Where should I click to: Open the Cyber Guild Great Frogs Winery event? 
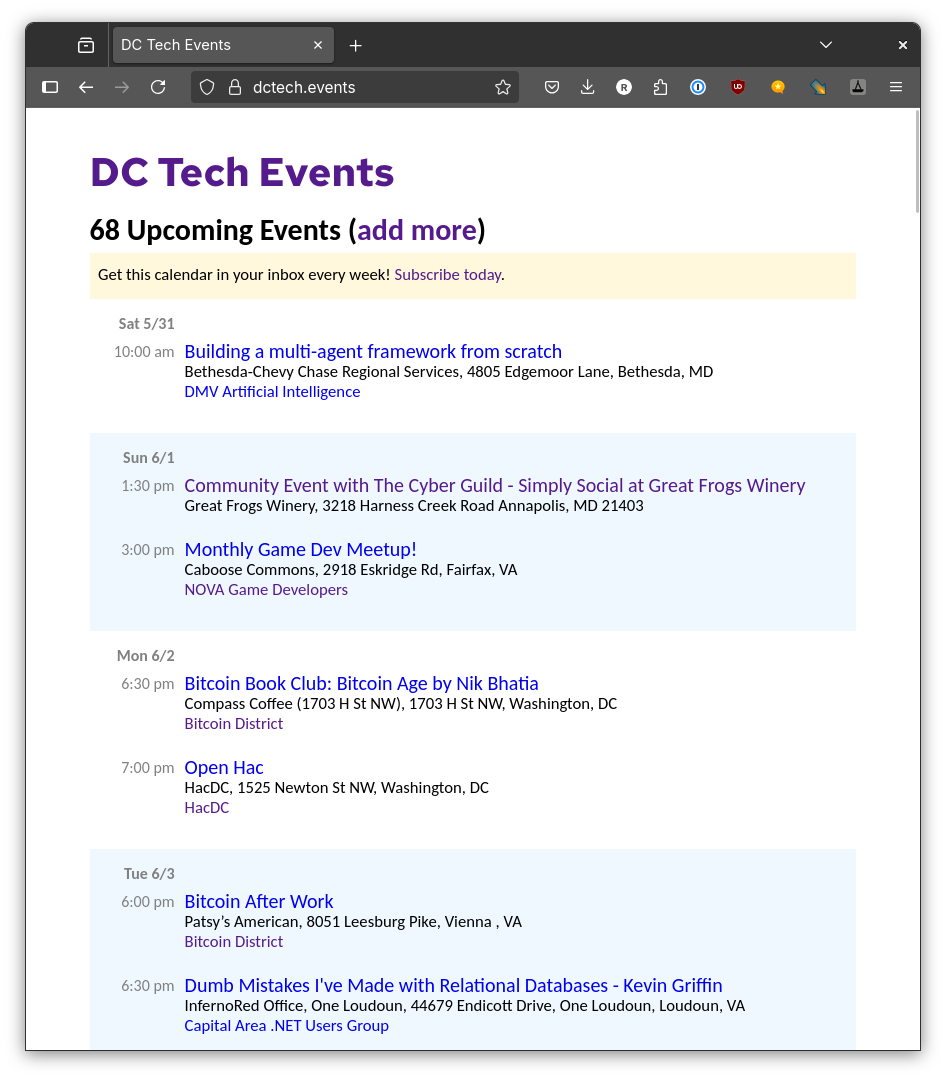495,486
